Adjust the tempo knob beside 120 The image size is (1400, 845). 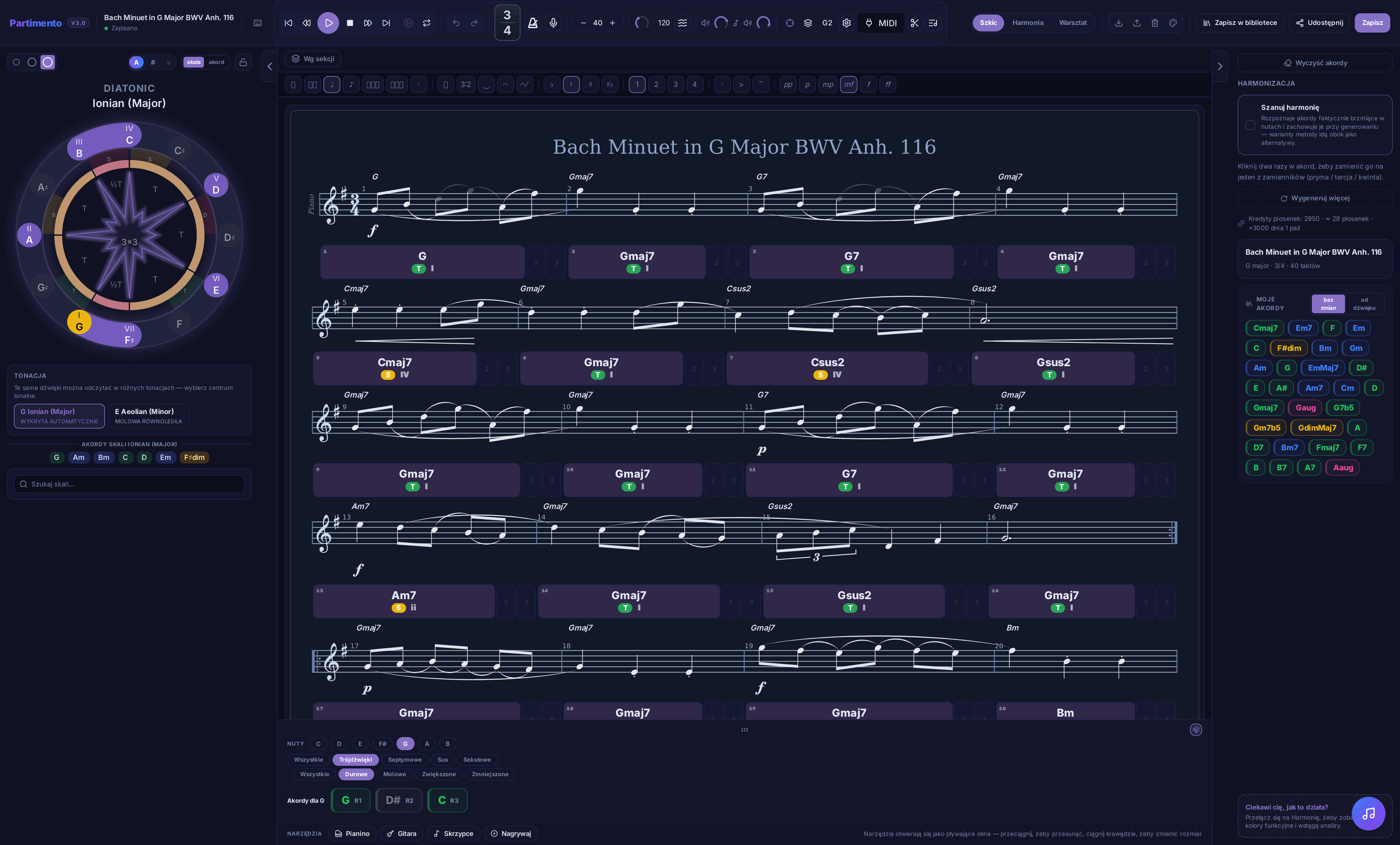pos(642,23)
